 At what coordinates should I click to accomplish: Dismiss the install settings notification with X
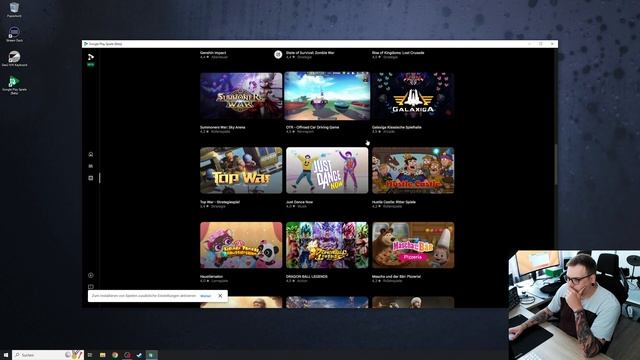pyautogui.click(x=220, y=296)
